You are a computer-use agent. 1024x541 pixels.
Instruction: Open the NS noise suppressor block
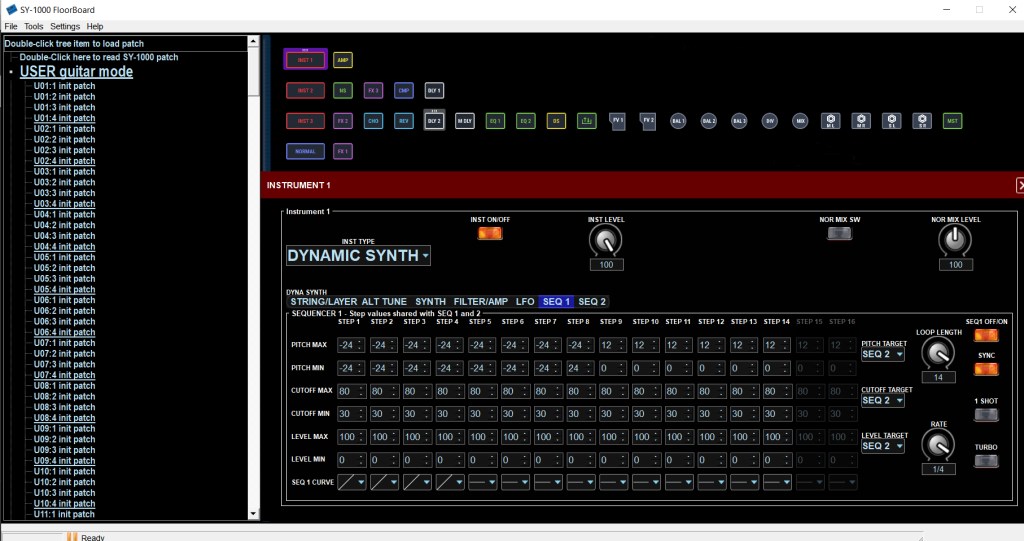coord(343,90)
